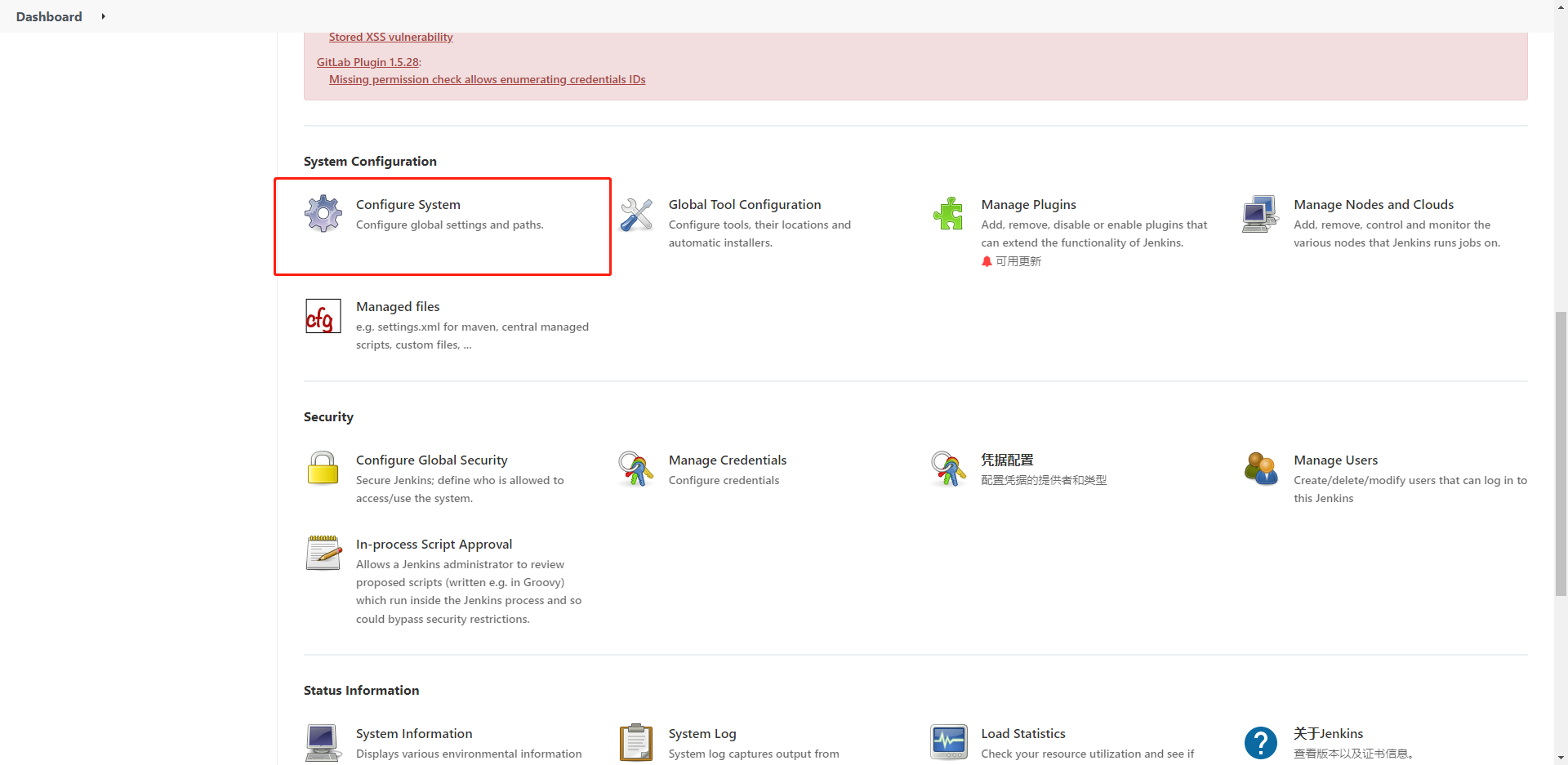The height and width of the screenshot is (765, 1568).
Task: Click the Manage Plugins puzzle piece icon
Action: [x=948, y=214]
